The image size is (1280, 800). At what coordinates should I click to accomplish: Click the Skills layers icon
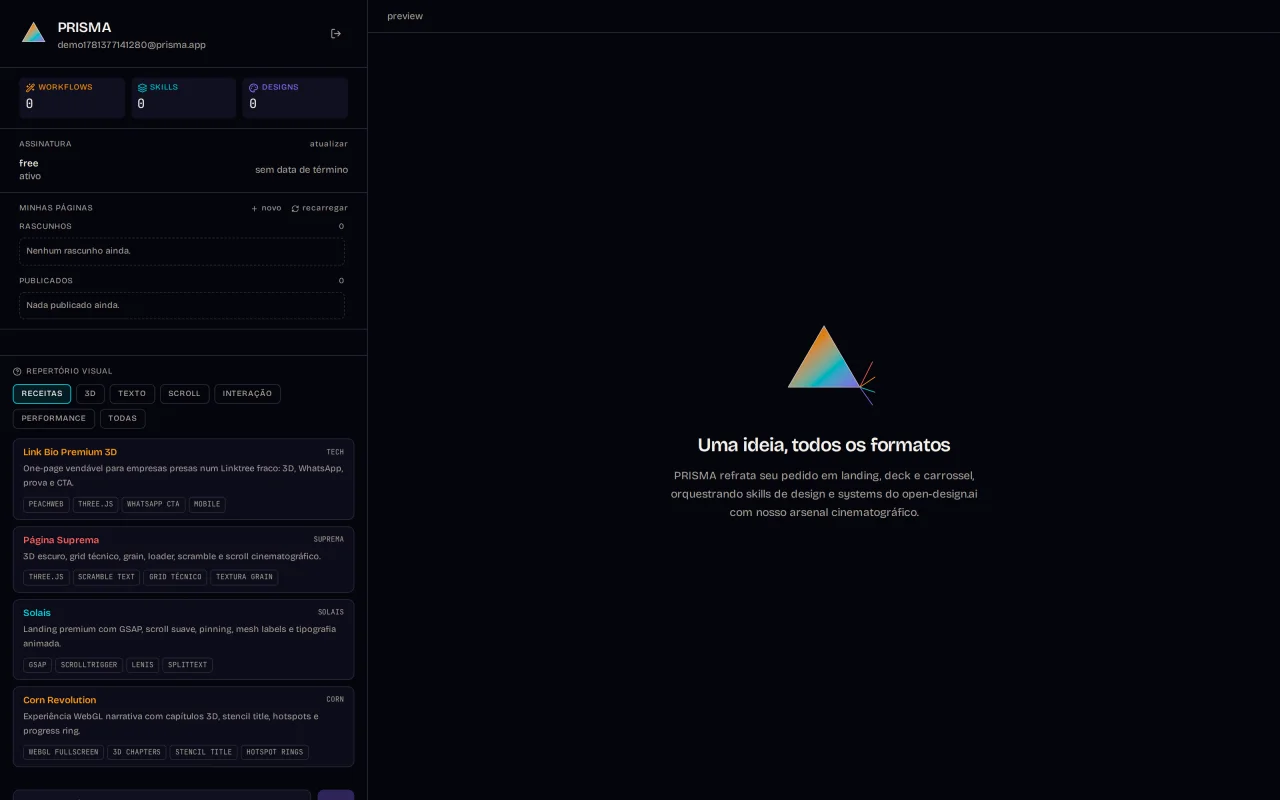142,88
